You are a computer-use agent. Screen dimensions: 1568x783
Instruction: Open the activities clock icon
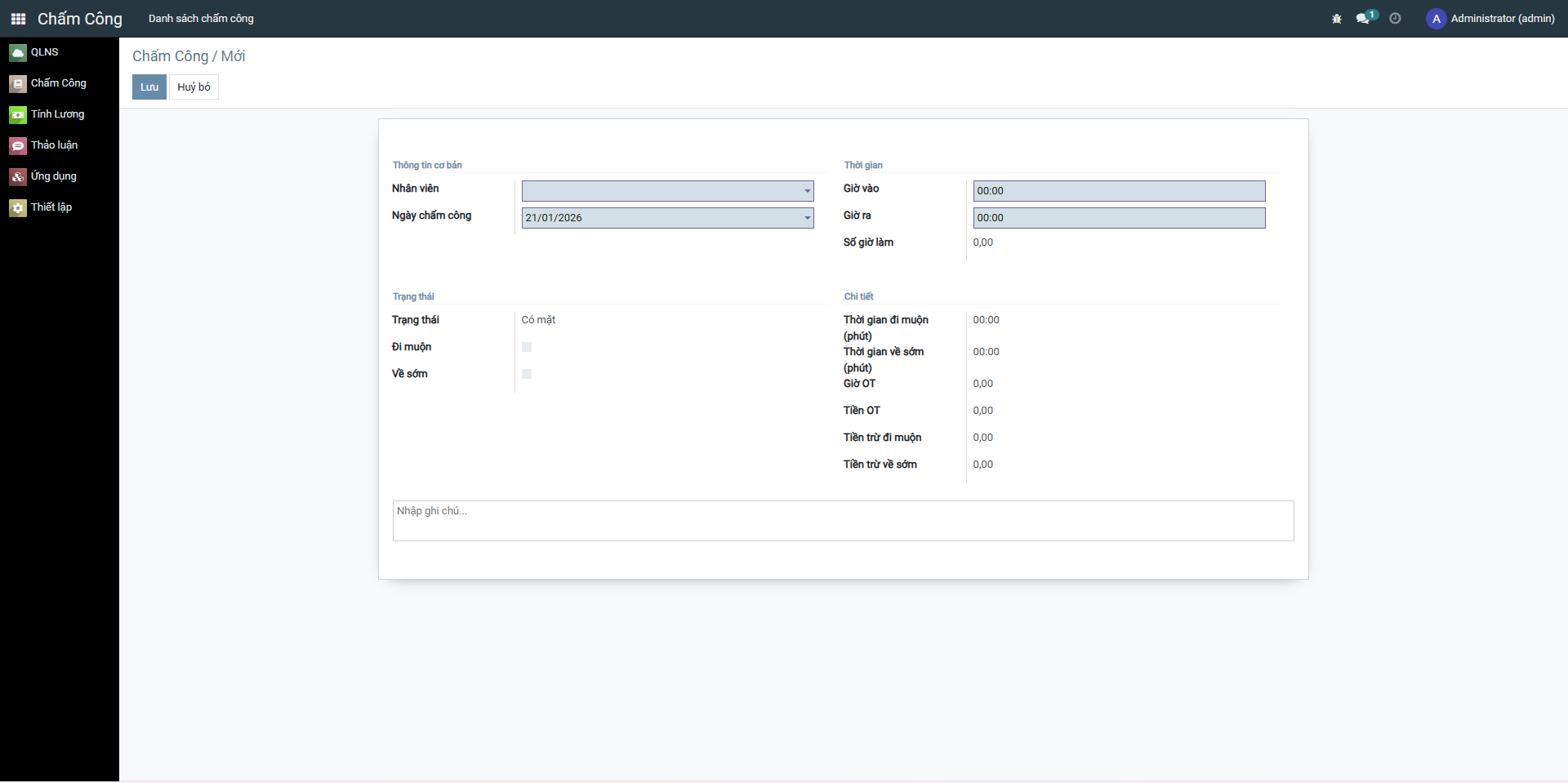(1395, 19)
